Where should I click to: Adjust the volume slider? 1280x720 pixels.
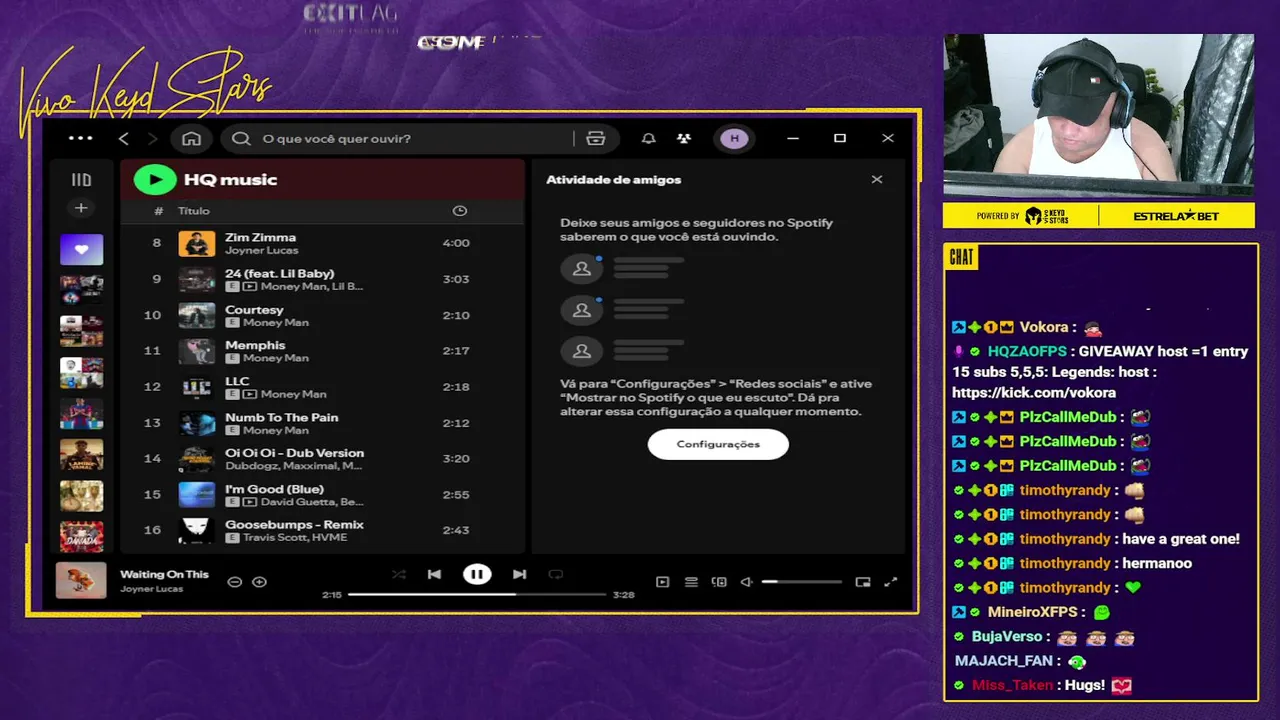(802, 581)
